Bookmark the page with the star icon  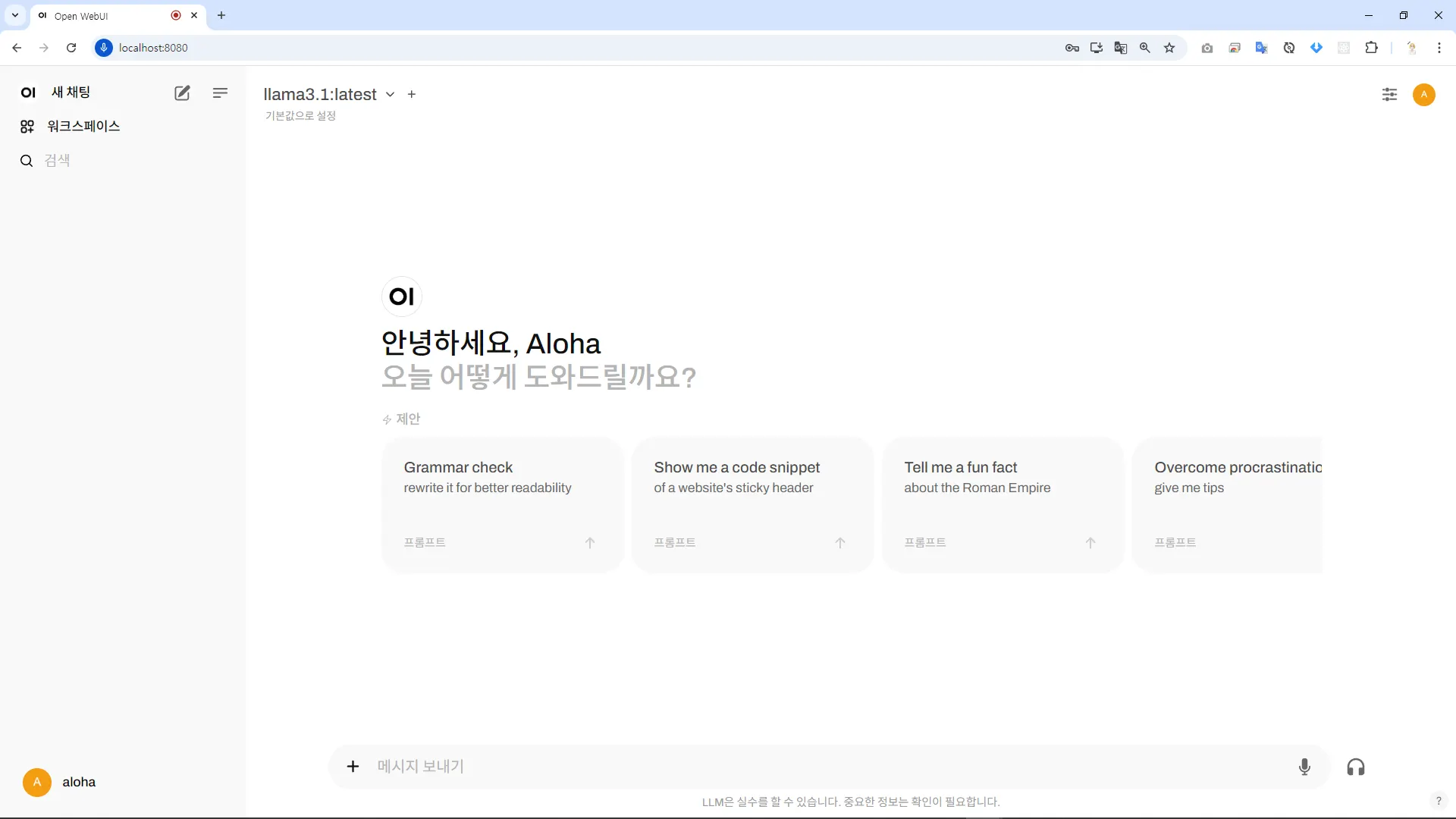tap(1169, 48)
